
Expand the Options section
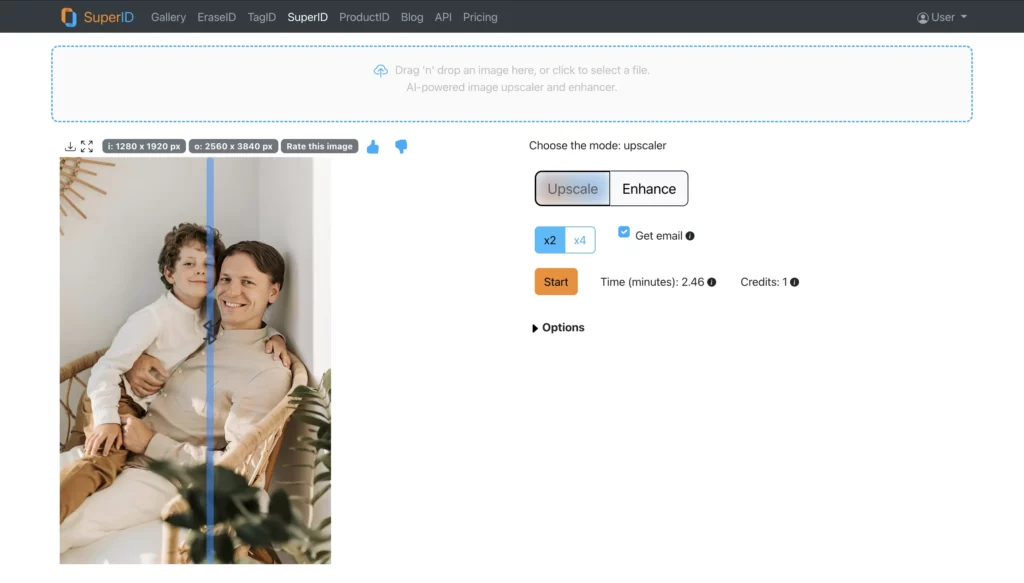(557, 327)
